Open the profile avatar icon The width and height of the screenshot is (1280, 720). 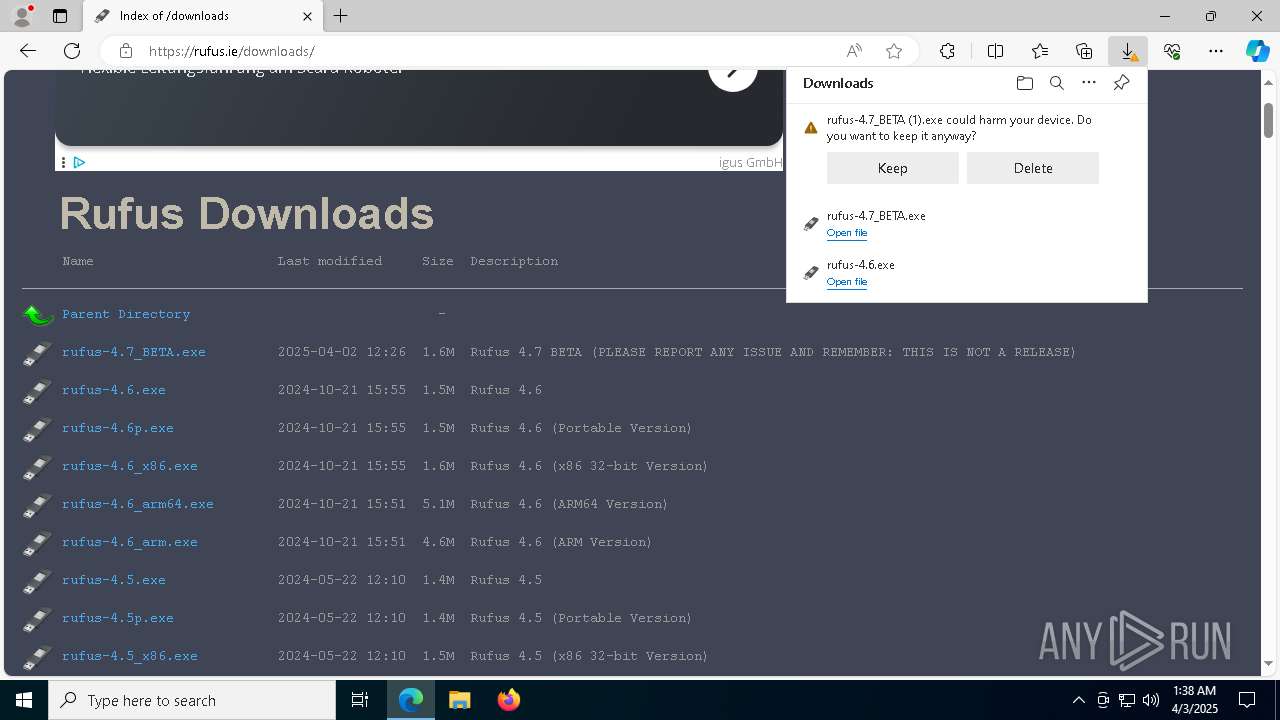(x=22, y=16)
